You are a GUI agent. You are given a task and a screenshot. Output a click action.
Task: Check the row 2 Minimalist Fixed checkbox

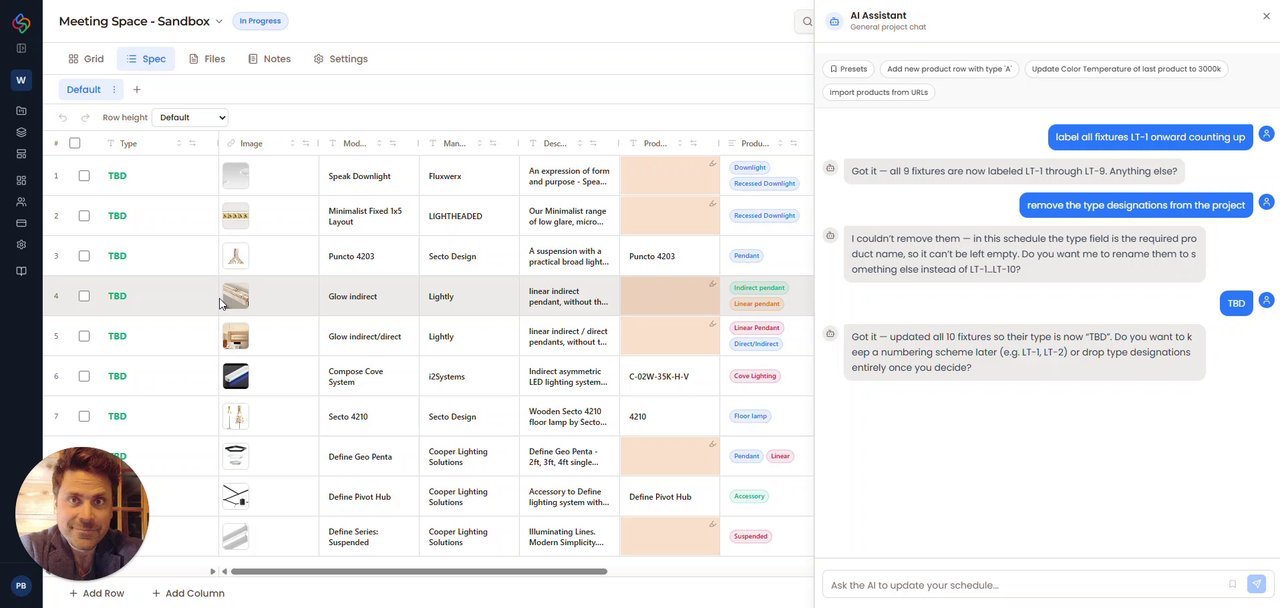84,216
